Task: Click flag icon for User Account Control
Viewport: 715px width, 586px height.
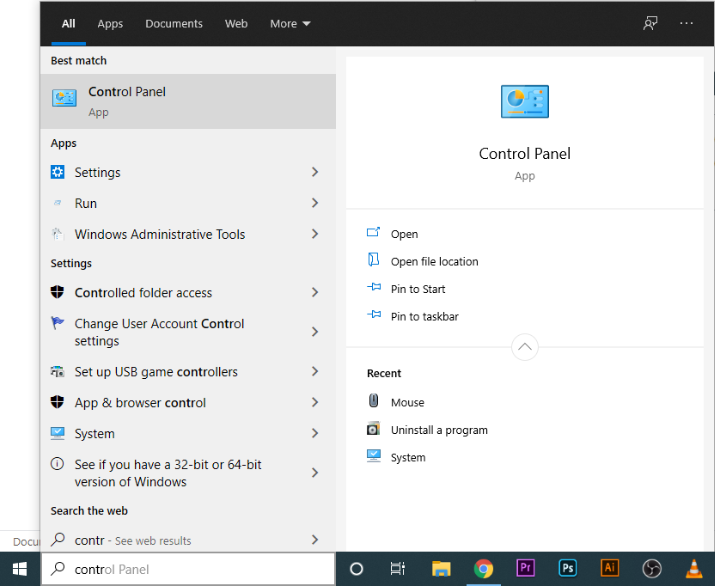Action: (57, 323)
